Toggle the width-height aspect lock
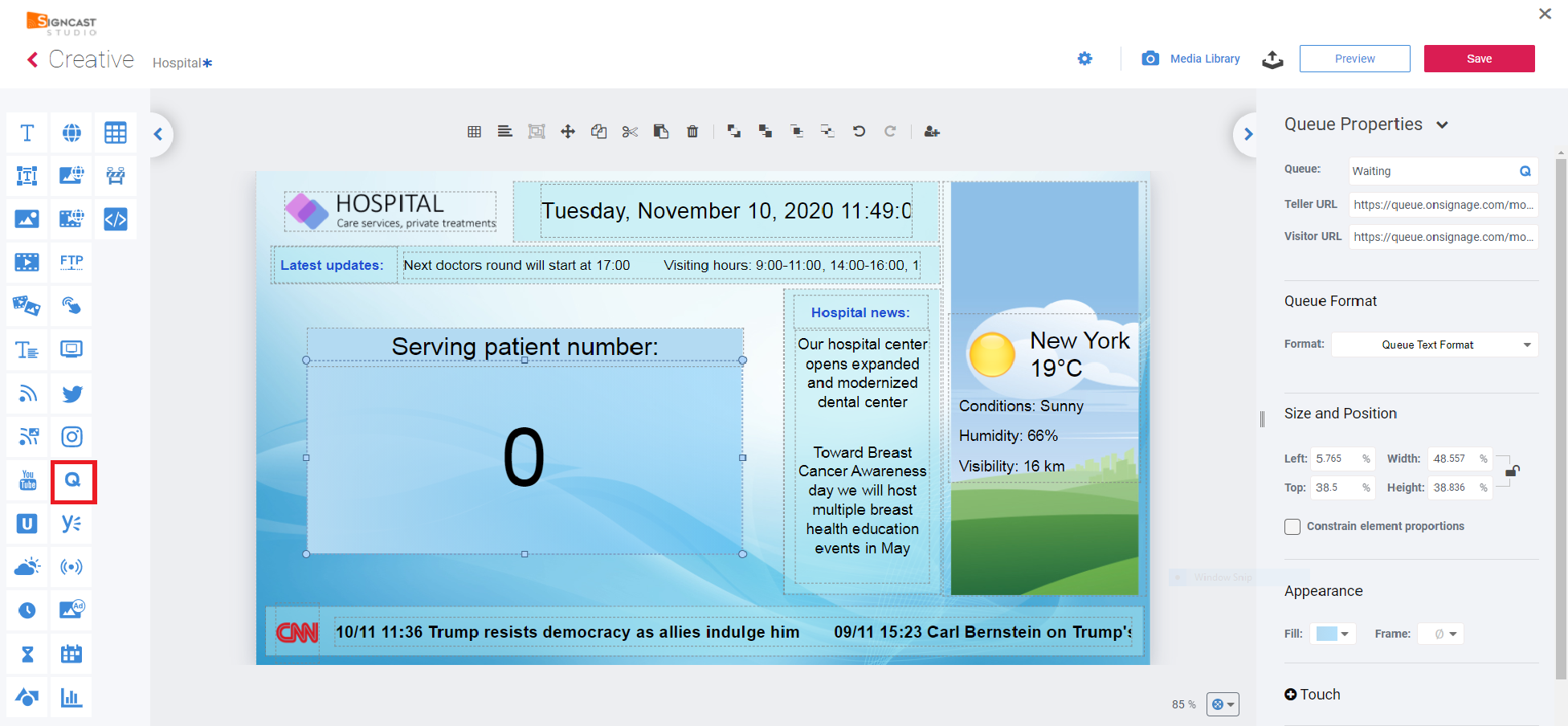Viewport: 1568px width, 726px height. pyautogui.click(x=1512, y=471)
